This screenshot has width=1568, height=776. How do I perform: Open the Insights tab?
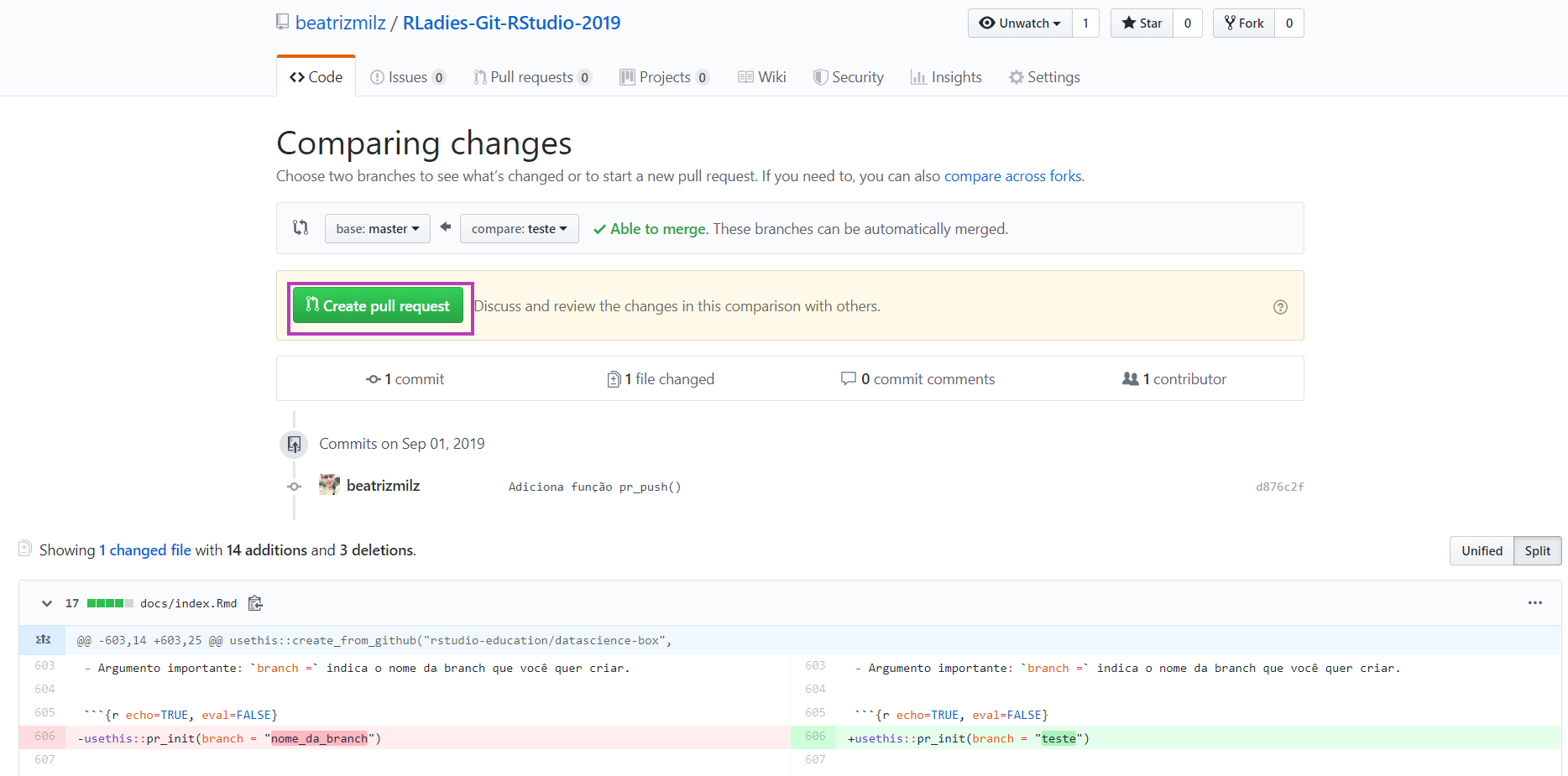[946, 77]
